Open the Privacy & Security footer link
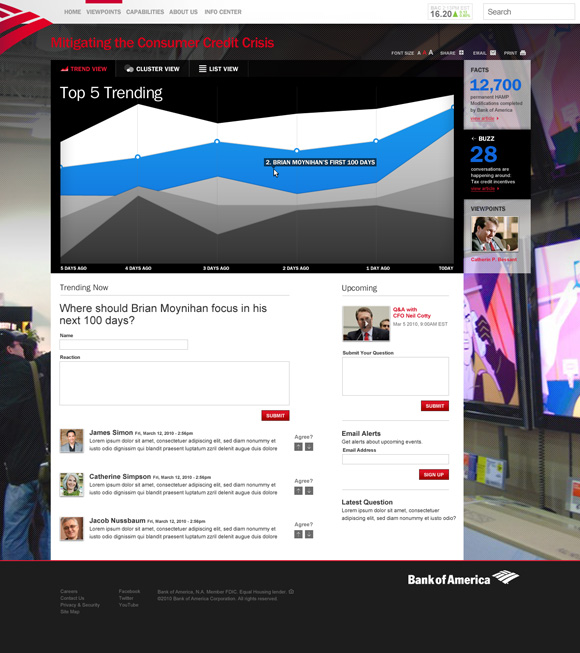Image resolution: width=580 pixels, height=653 pixels. (x=80, y=605)
